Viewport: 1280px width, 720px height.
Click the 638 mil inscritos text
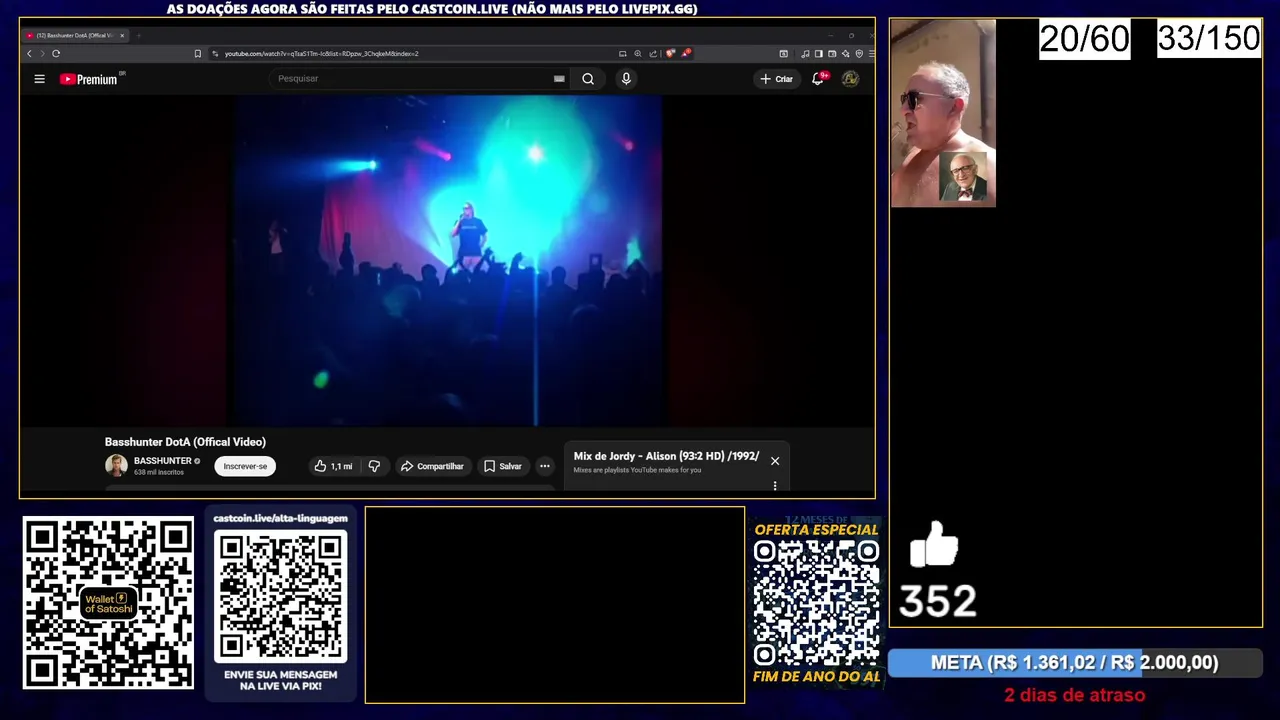coord(159,472)
